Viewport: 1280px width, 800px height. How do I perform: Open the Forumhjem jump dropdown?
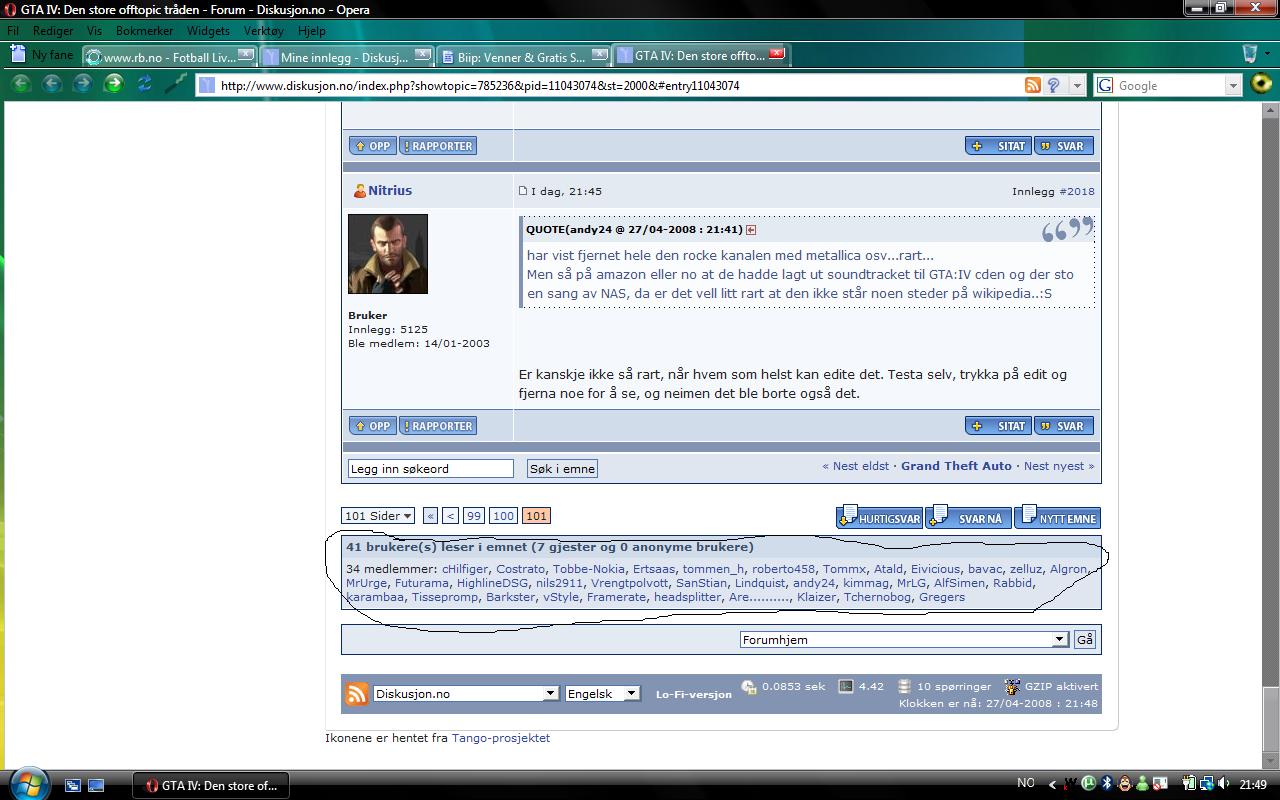point(904,640)
